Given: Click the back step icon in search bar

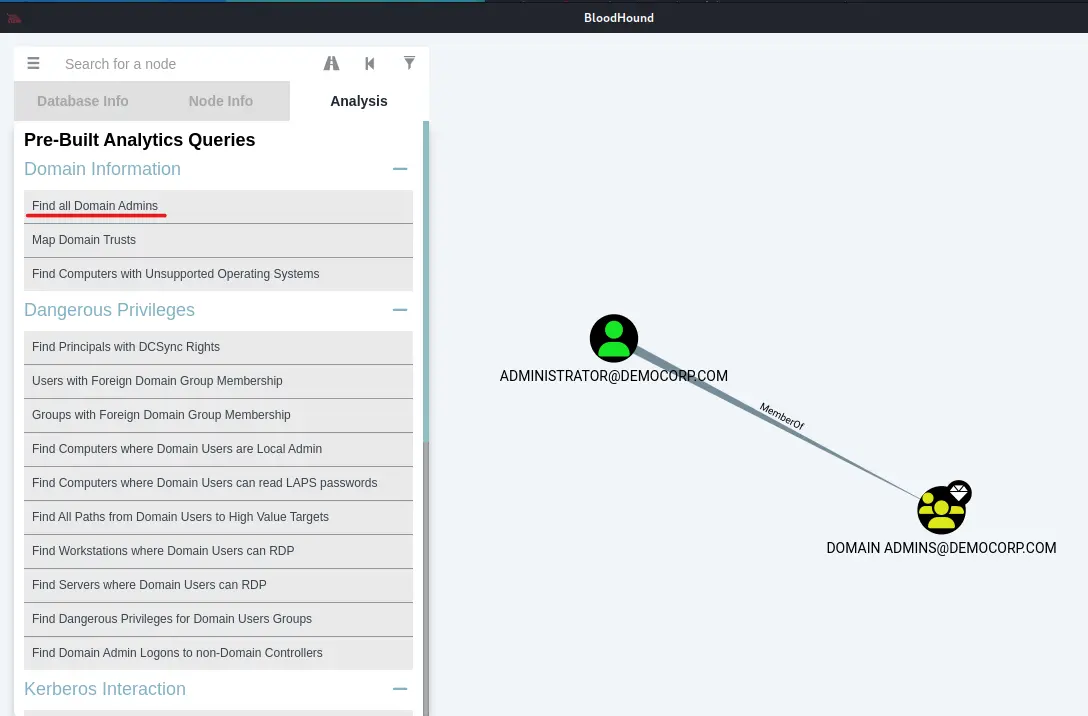Looking at the screenshot, I should 370,63.
